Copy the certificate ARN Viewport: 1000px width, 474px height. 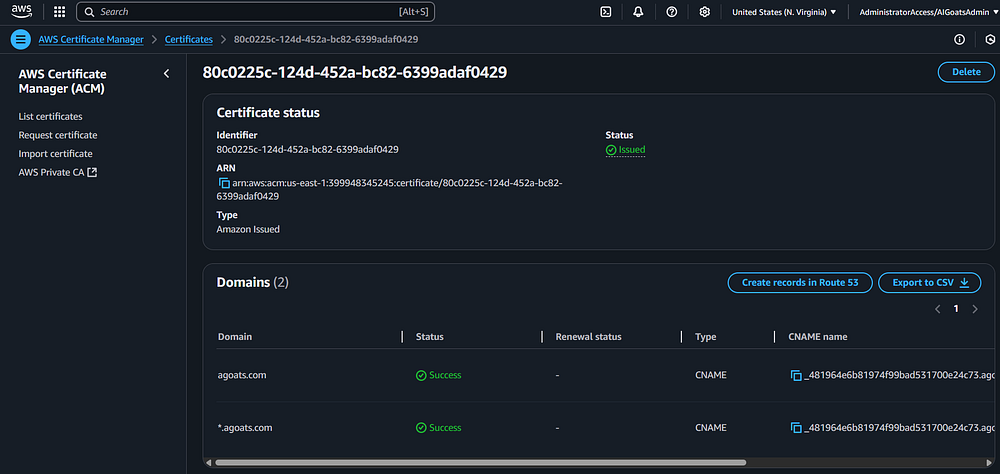pos(224,183)
